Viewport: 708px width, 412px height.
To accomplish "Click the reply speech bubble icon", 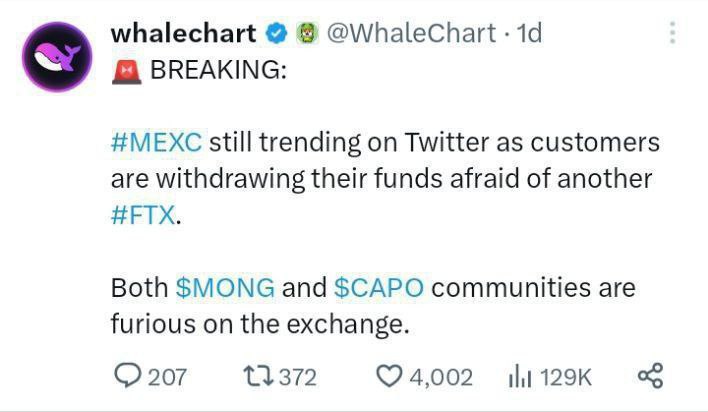I will click(x=128, y=376).
